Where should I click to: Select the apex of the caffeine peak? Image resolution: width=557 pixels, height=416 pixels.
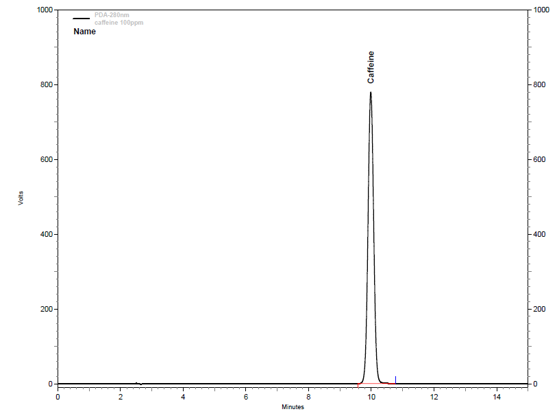pos(371,93)
